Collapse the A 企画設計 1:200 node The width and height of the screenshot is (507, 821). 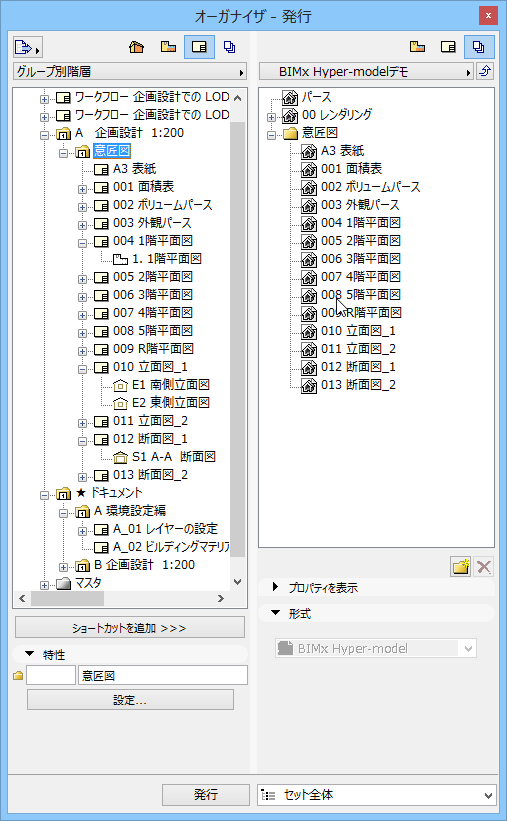[x=45, y=135]
